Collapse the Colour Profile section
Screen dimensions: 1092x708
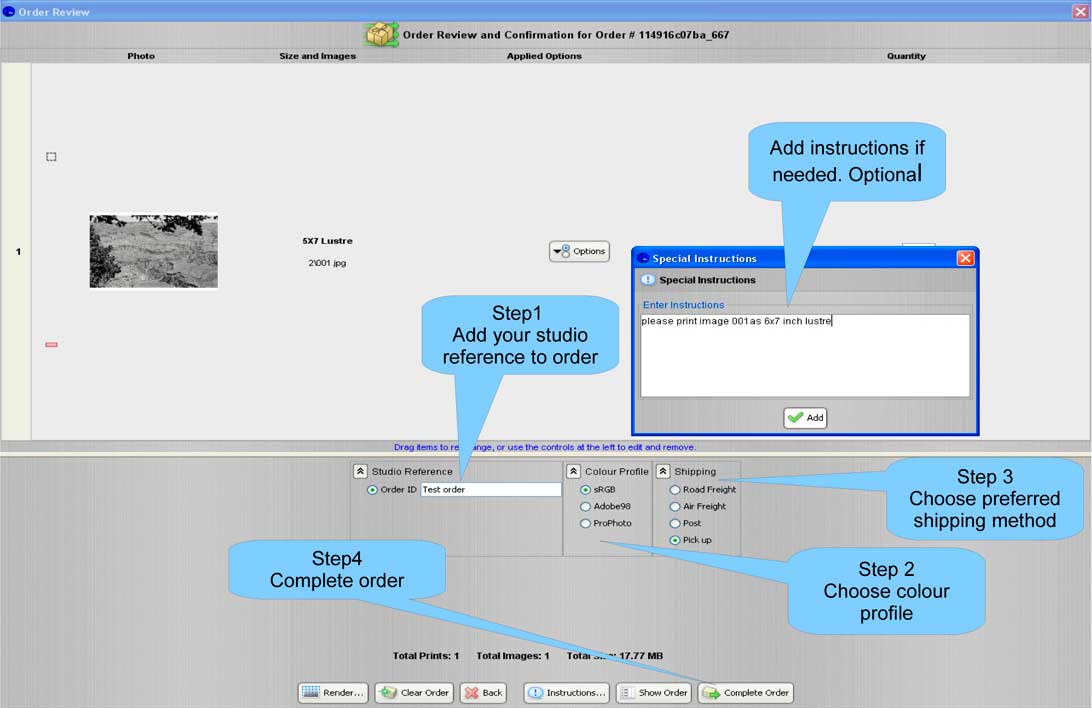(x=574, y=471)
